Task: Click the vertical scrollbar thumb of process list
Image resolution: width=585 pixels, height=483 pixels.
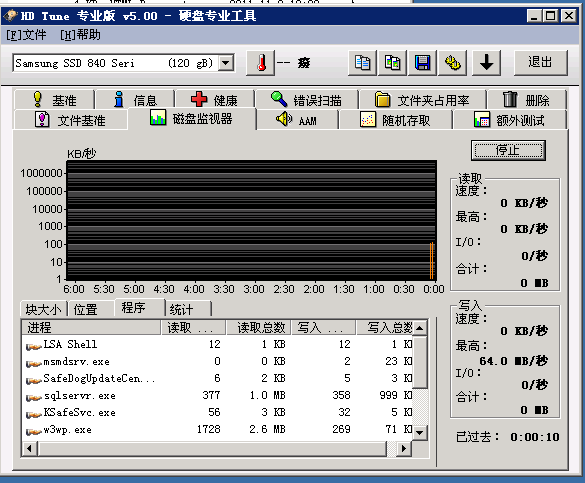Action: (420, 362)
